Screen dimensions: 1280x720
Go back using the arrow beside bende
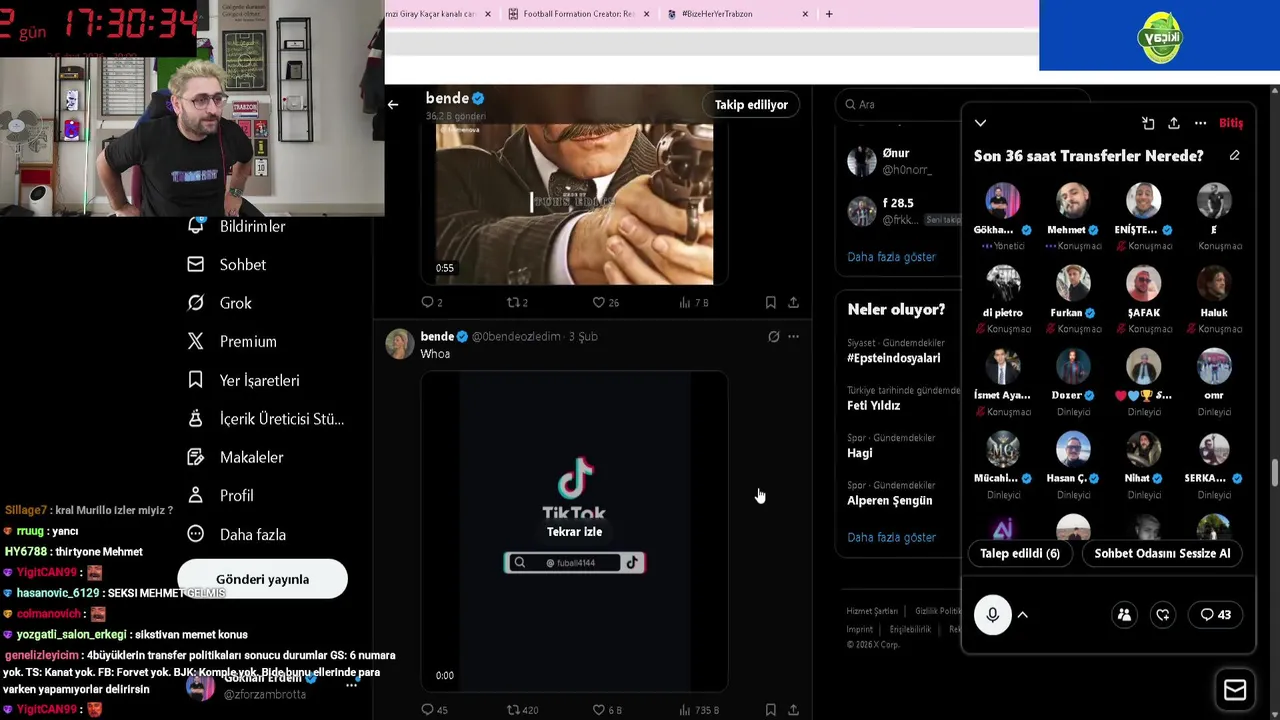(393, 104)
